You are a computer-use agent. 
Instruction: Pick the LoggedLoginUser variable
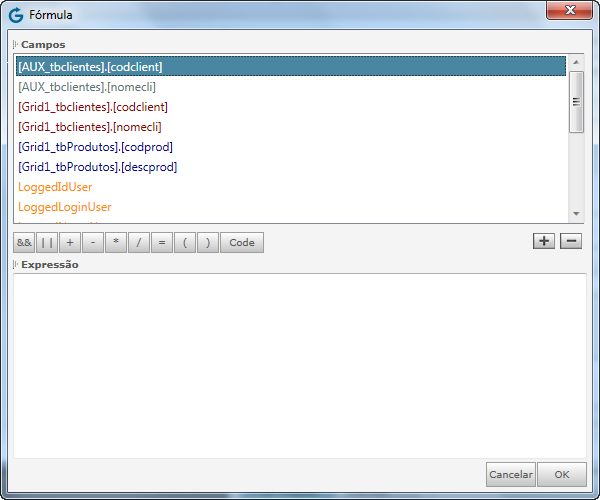65,207
